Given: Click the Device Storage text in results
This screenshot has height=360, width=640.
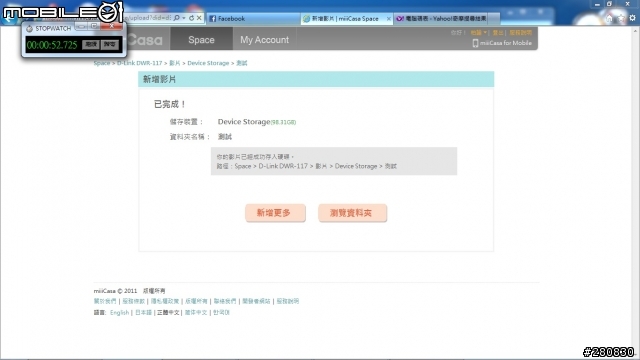Looking at the screenshot, I should click(244, 122).
